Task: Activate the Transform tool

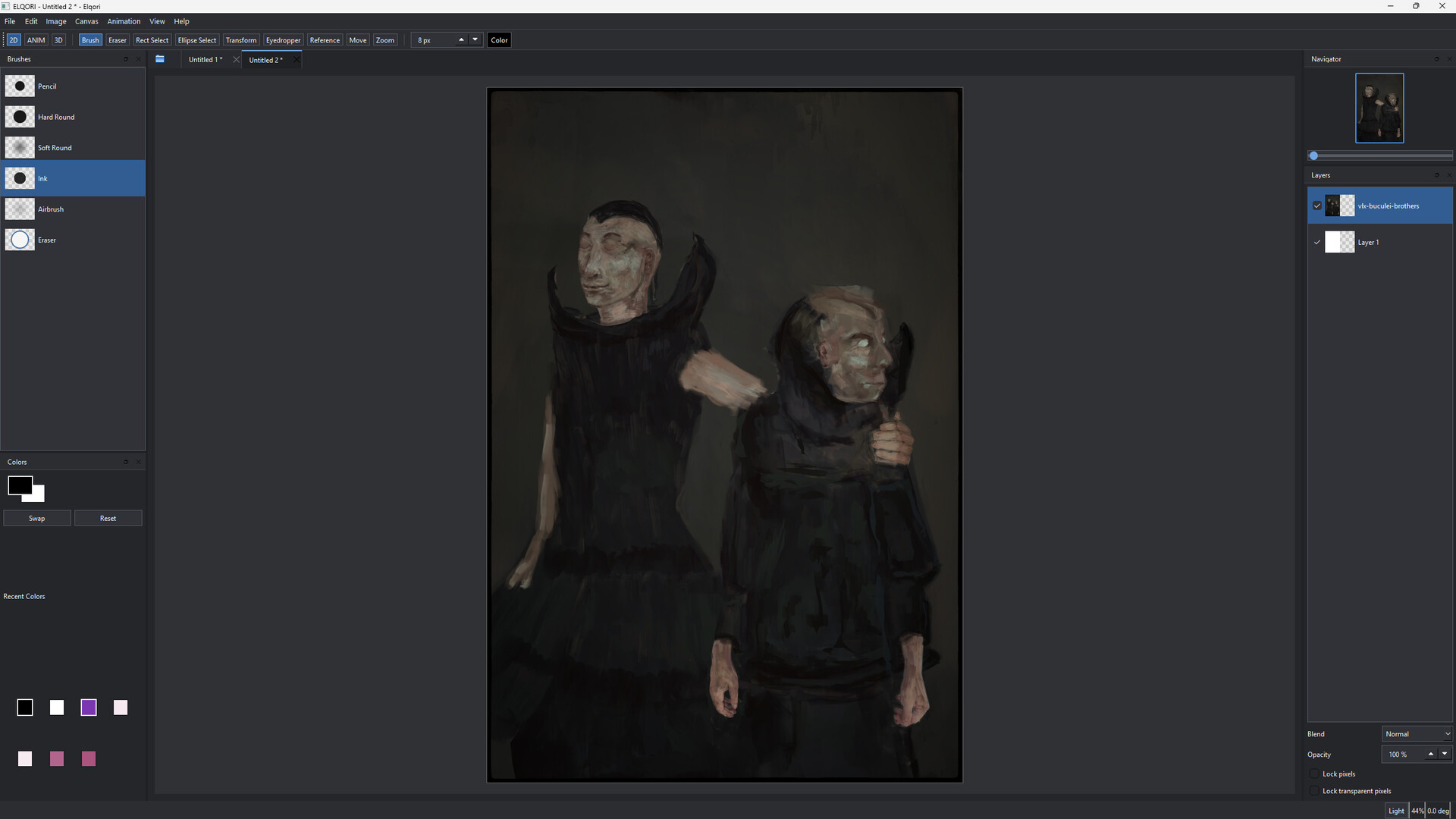Action: 241,40
